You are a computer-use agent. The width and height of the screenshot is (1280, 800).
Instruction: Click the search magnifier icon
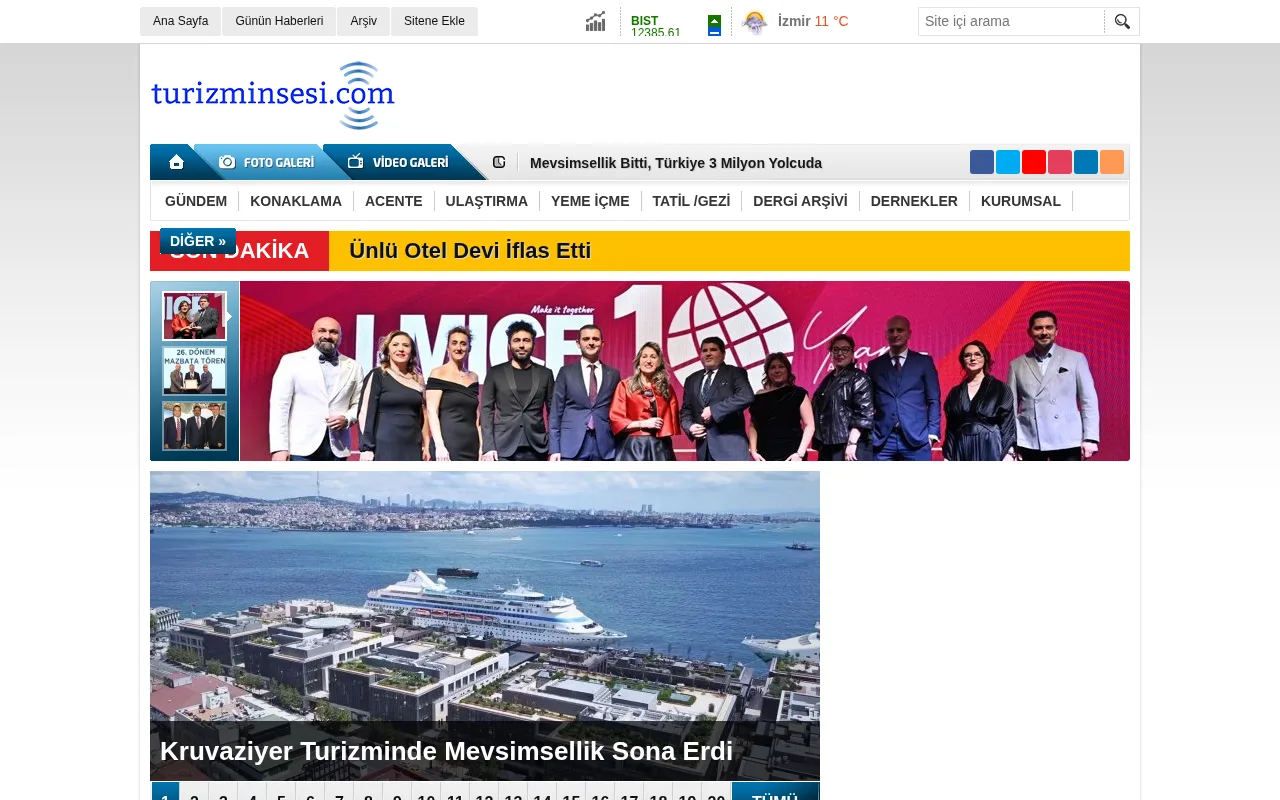click(x=1121, y=21)
